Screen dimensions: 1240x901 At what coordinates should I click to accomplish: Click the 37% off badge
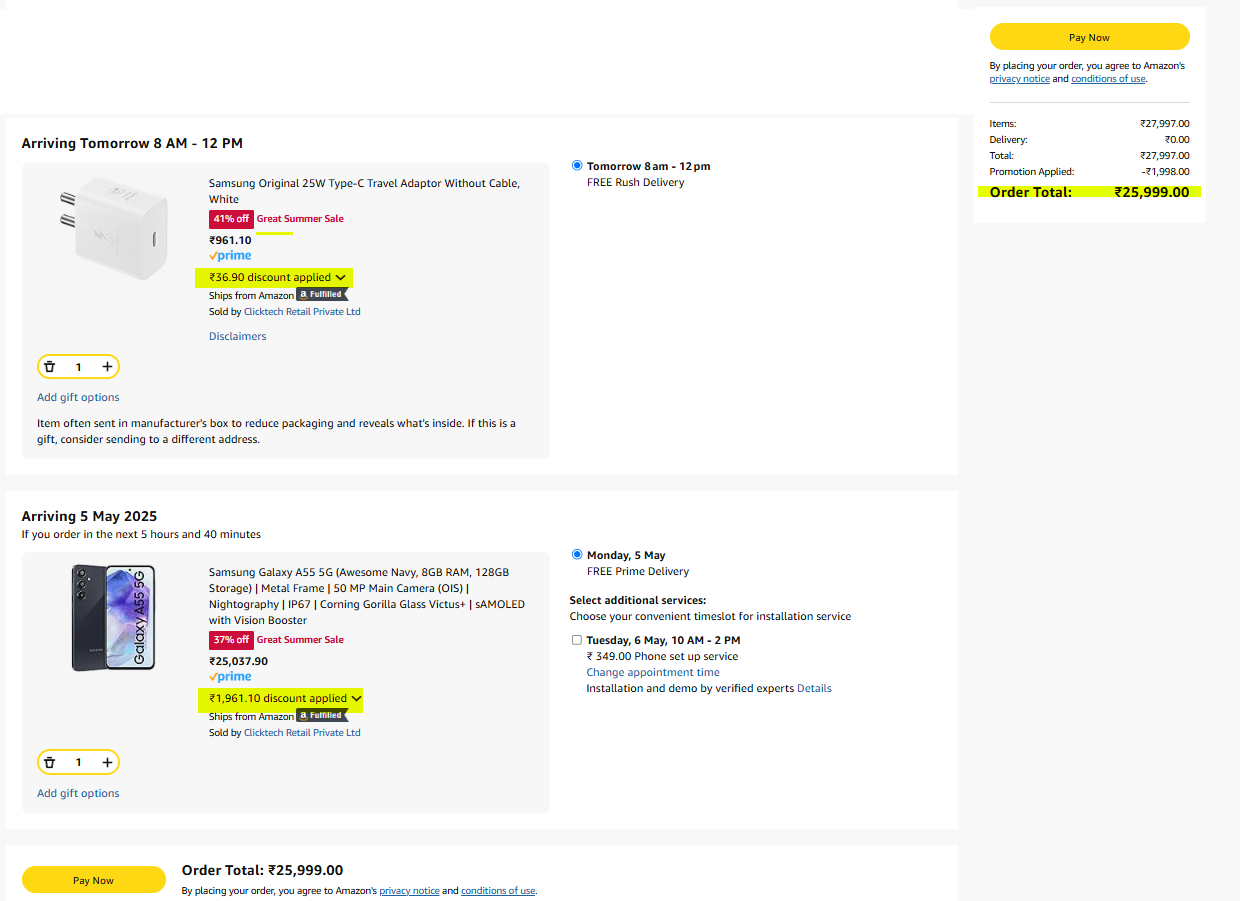[x=231, y=640]
